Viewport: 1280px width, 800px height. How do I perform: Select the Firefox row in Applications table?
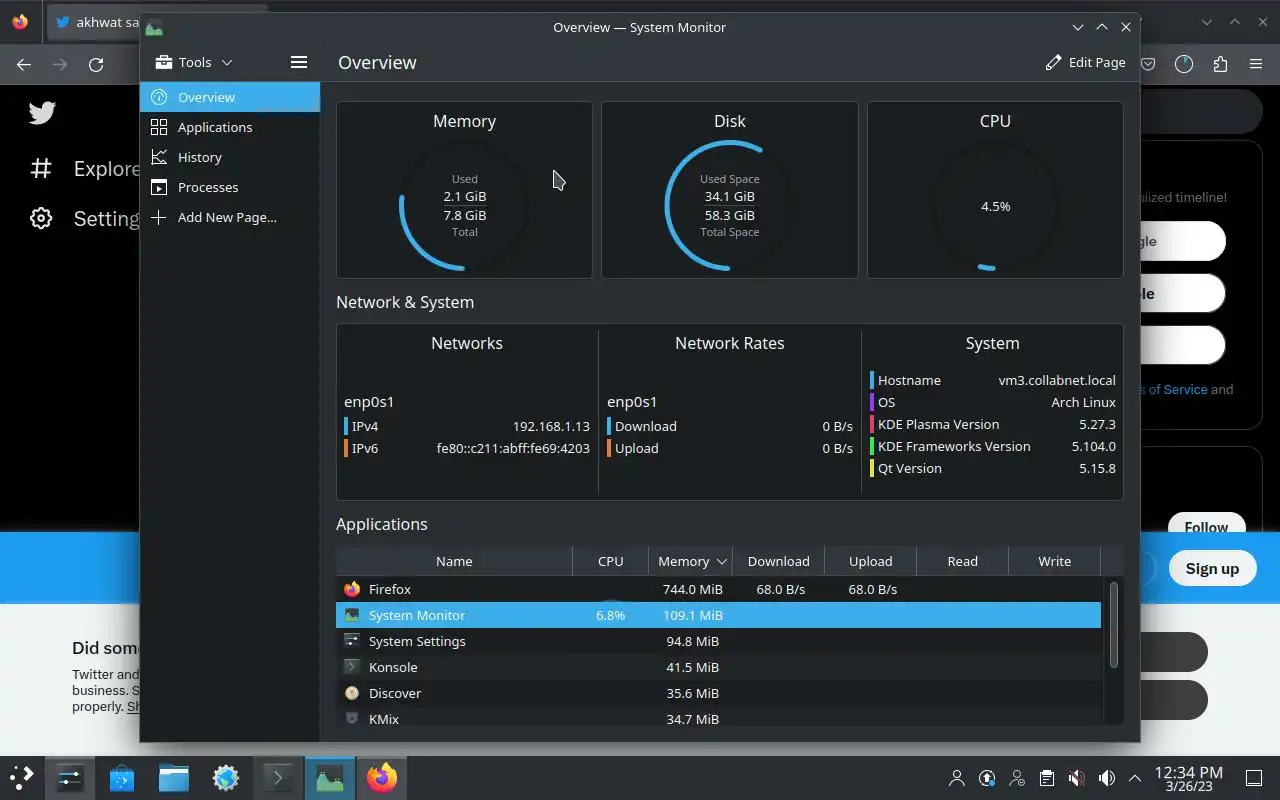[718, 589]
